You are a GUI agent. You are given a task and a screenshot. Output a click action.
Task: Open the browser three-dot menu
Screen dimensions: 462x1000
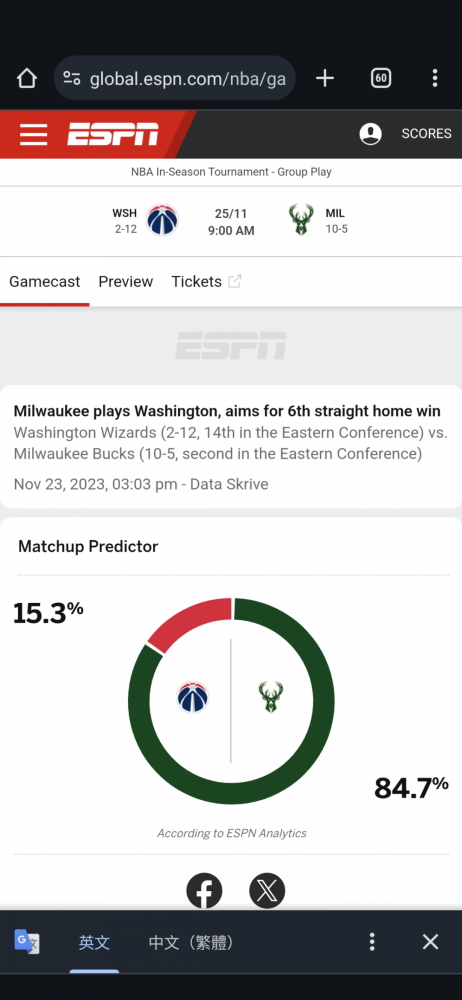[x=435, y=78]
